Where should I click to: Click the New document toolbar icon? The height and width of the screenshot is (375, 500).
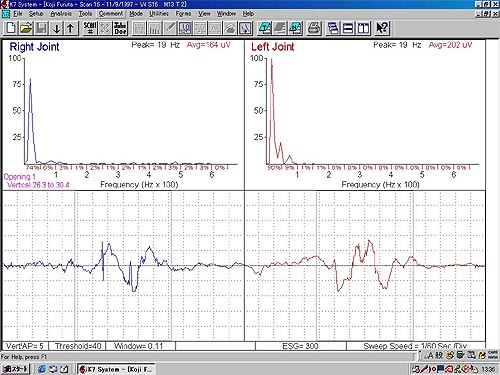(x=11, y=28)
